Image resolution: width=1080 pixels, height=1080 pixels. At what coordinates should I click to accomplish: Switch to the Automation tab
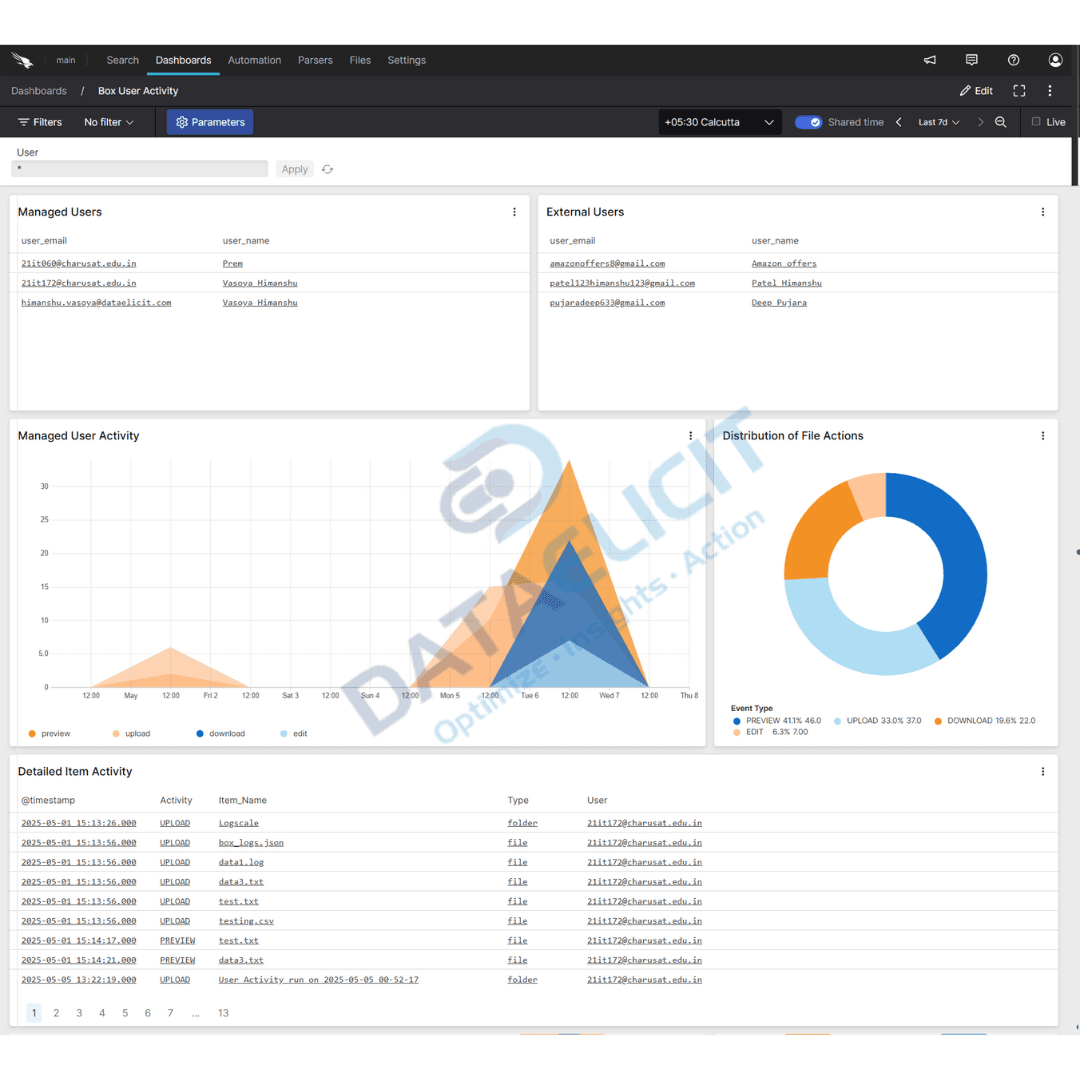tap(254, 60)
